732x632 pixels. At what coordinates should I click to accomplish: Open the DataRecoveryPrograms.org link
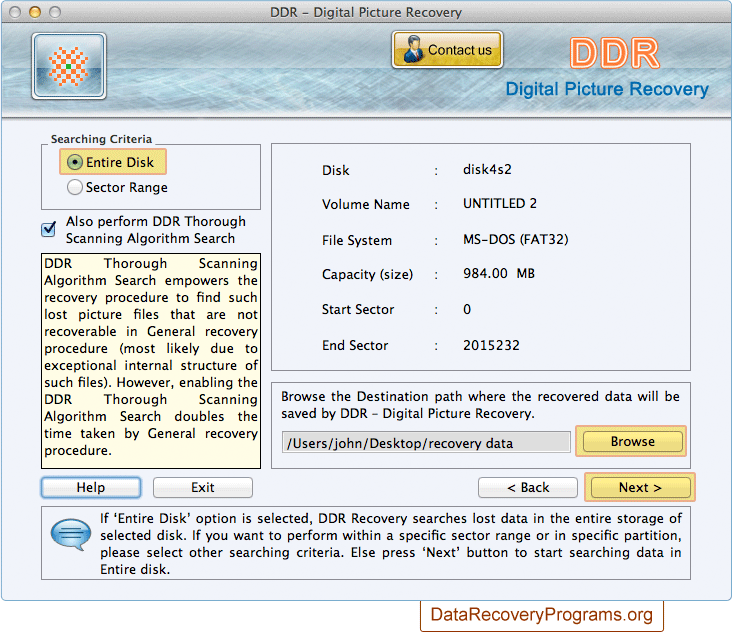point(541,614)
